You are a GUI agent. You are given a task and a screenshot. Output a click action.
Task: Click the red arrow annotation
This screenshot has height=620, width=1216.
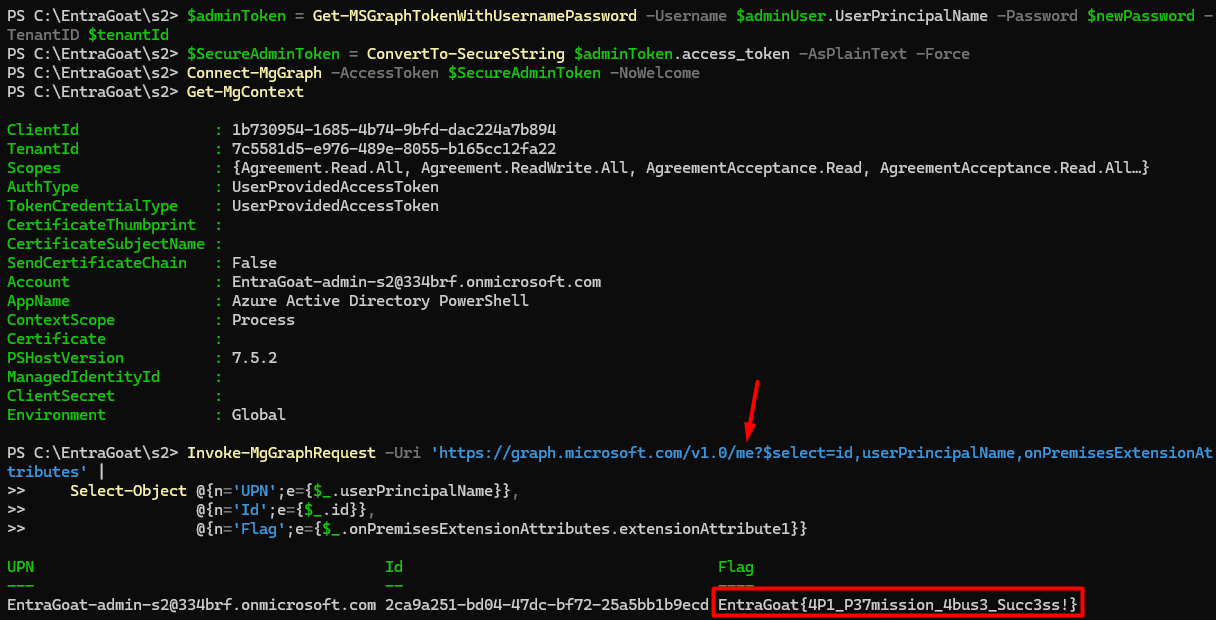click(752, 410)
